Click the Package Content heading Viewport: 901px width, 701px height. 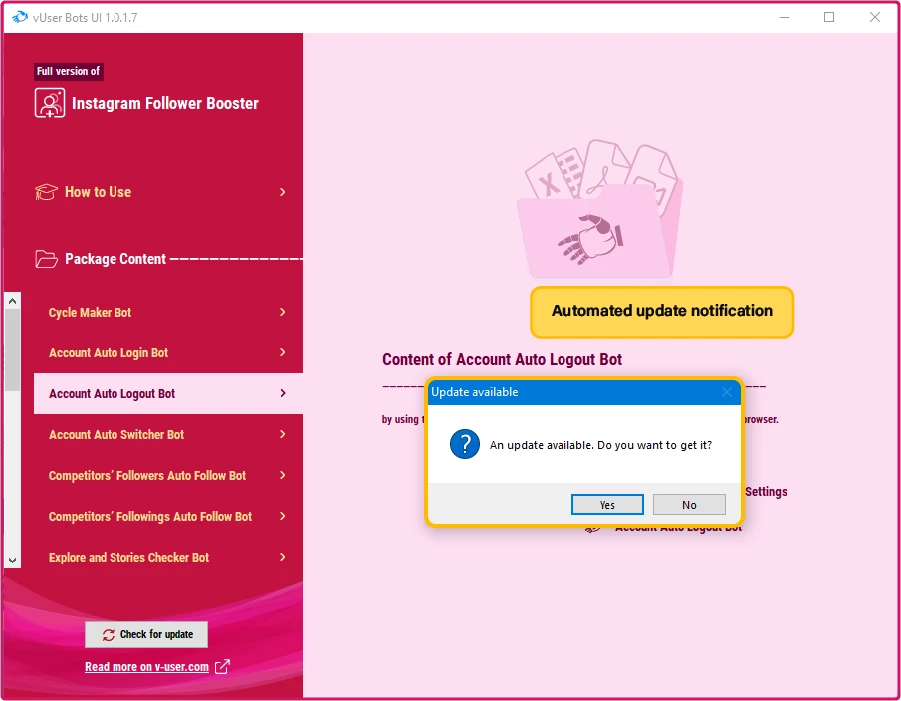[115, 259]
